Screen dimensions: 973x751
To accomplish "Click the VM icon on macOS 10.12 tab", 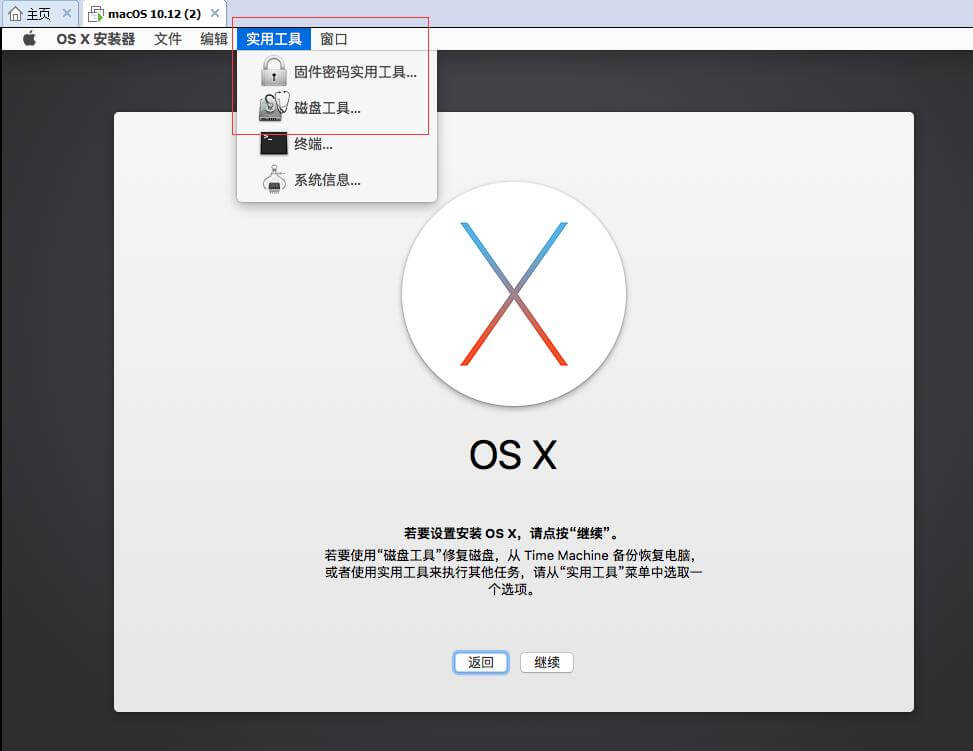I will [96, 14].
